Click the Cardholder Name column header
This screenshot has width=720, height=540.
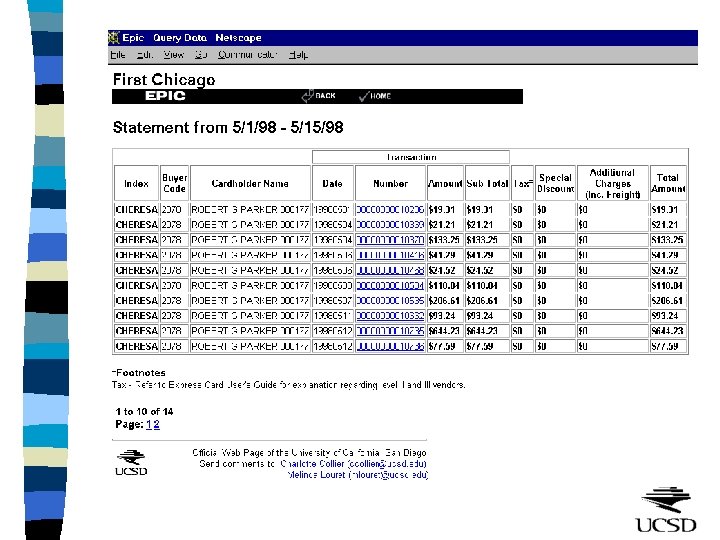(x=250, y=183)
